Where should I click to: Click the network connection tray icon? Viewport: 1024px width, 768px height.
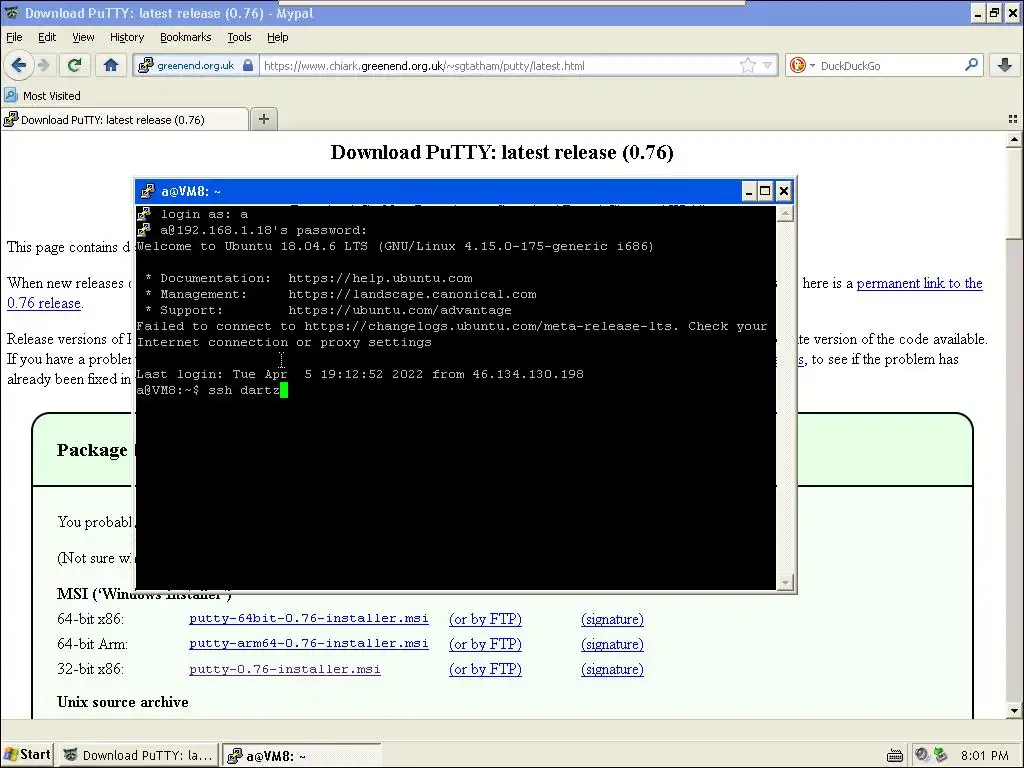click(x=940, y=755)
